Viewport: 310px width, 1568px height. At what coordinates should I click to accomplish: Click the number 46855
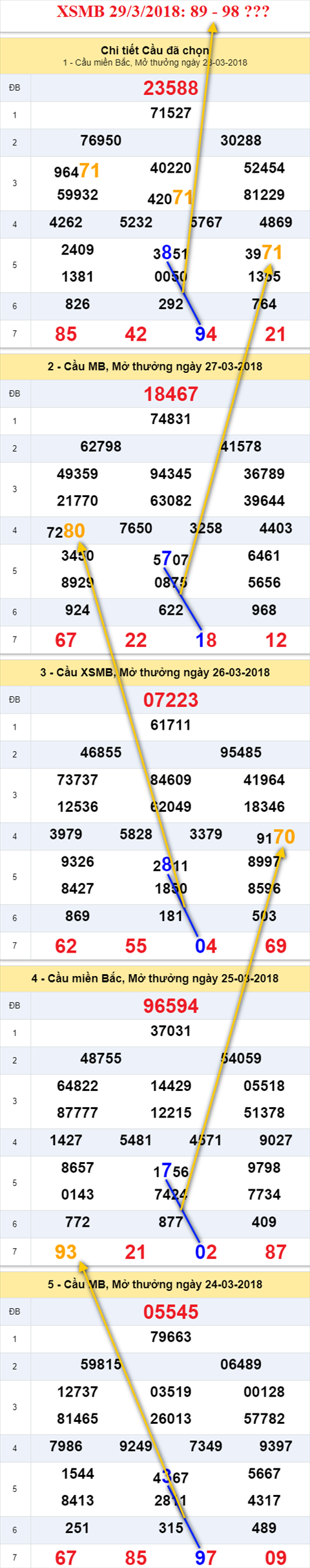pos(101,752)
